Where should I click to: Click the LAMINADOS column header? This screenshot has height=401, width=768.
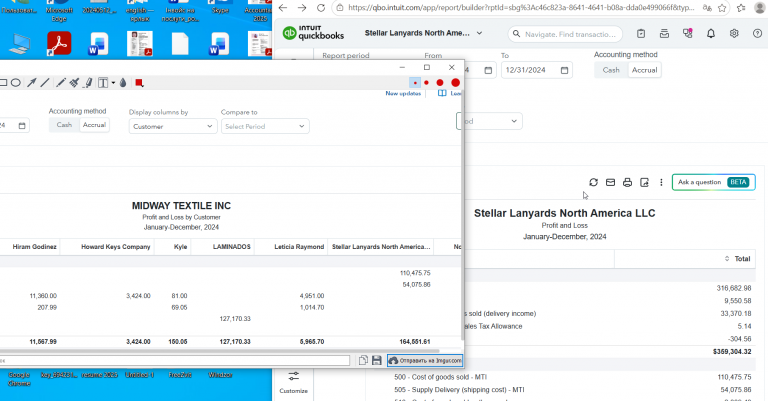pyautogui.click(x=232, y=247)
